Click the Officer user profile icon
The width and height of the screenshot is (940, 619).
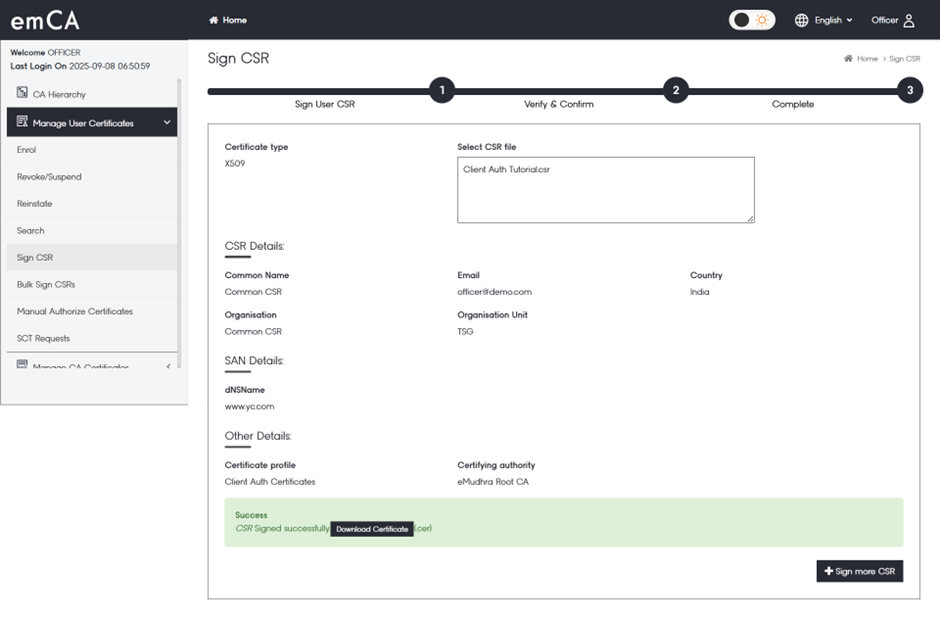(908, 20)
